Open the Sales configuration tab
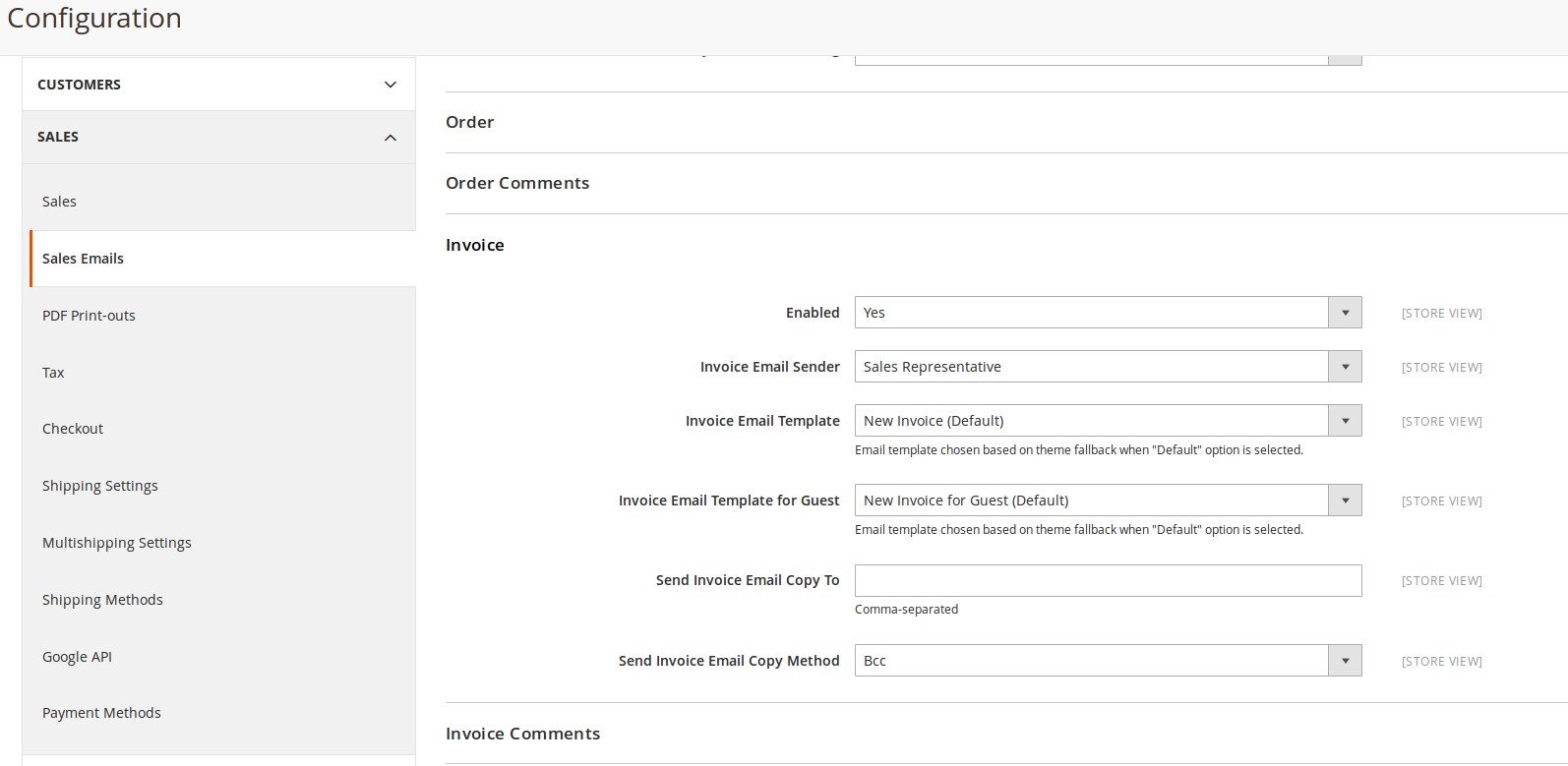This screenshot has height=766, width=1568. click(59, 202)
